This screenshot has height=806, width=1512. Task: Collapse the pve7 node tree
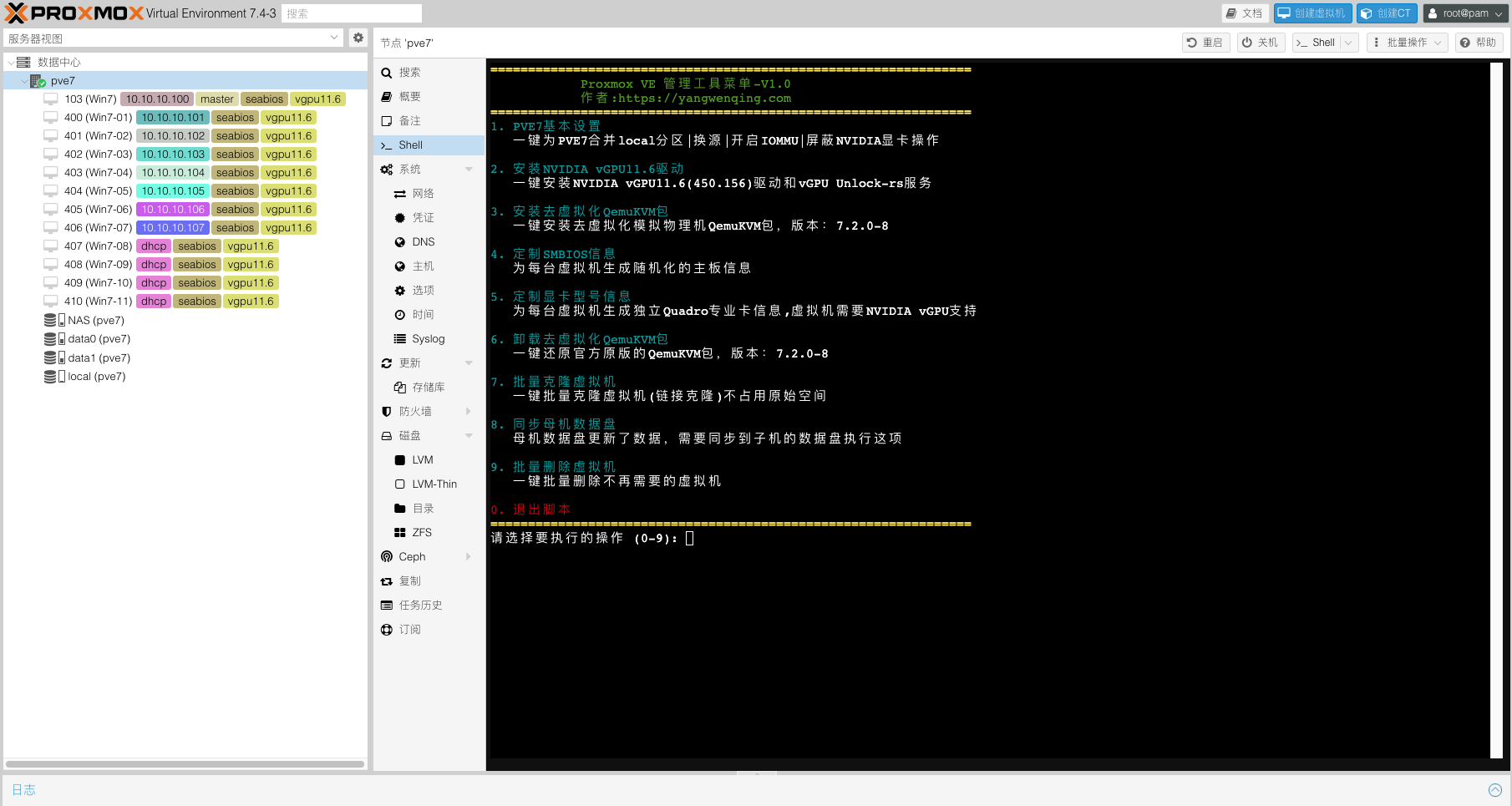(23, 81)
